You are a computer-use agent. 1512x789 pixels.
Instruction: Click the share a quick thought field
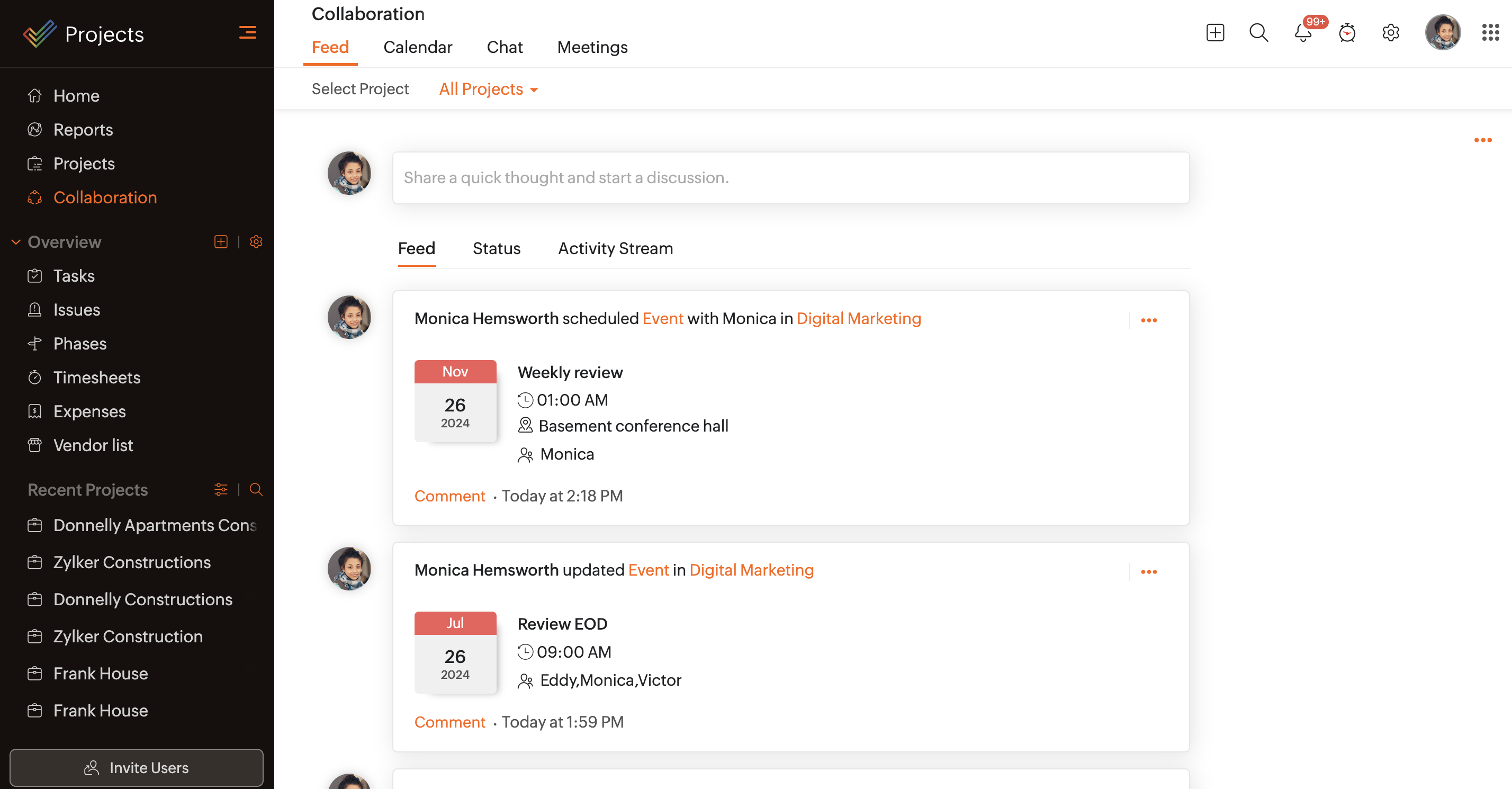tap(790, 178)
